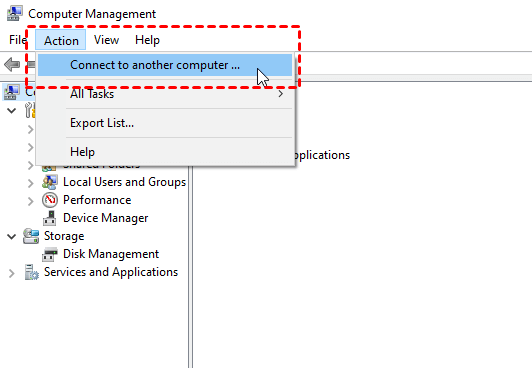
Task: Select Services and Applications tree item
Action: 111,272
